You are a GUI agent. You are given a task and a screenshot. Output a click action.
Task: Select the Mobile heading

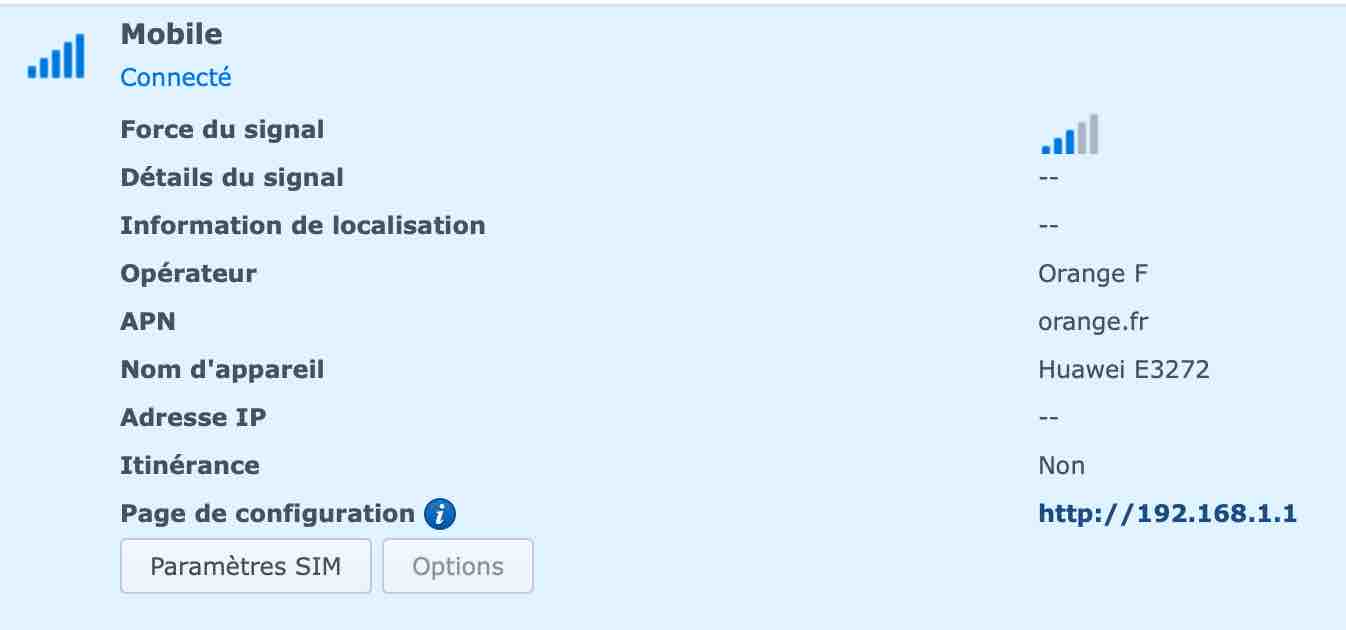coord(171,34)
